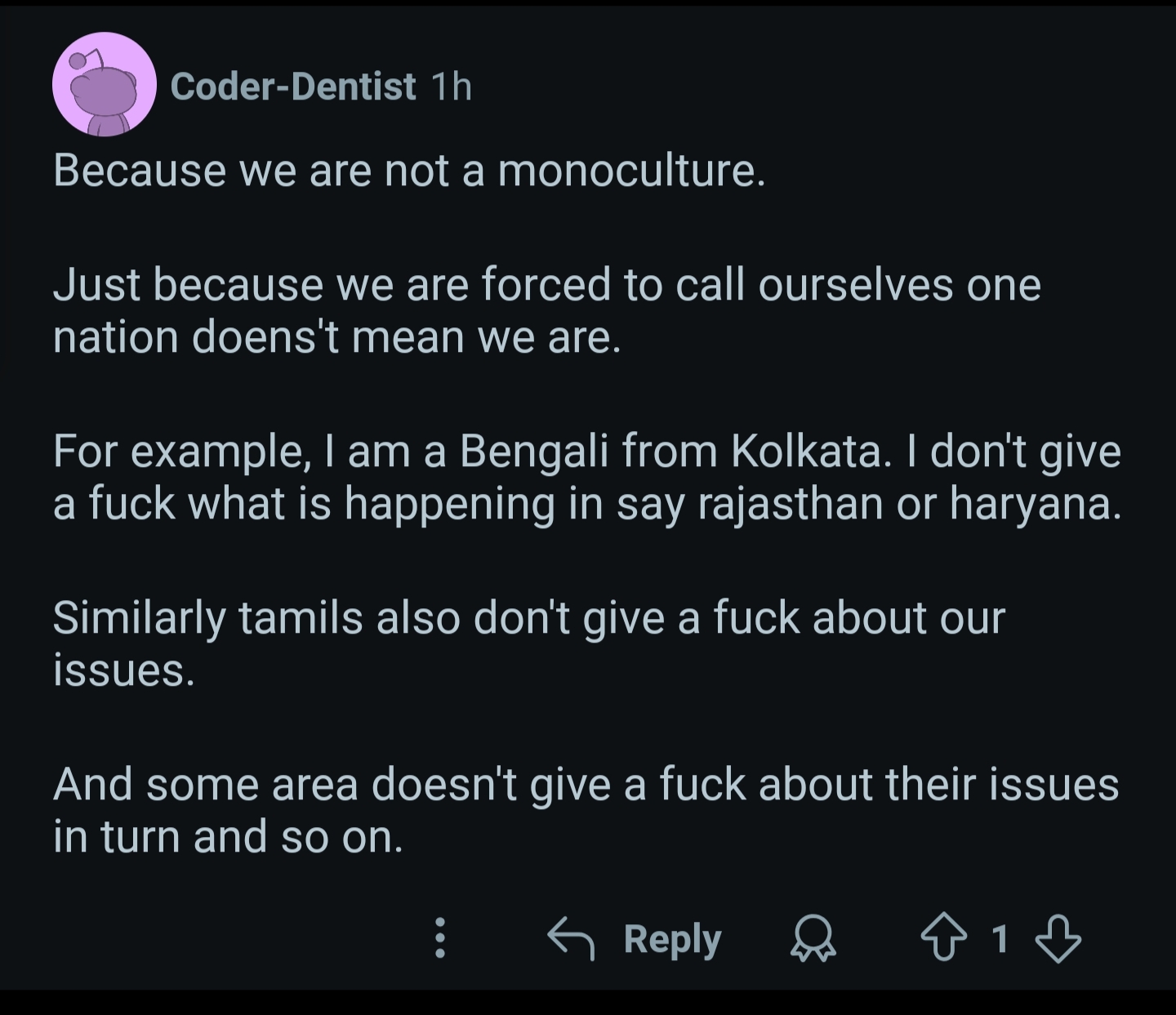This screenshot has height=1015, width=1176.
Task: Click the 1h comment timestamp
Action: [451, 87]
